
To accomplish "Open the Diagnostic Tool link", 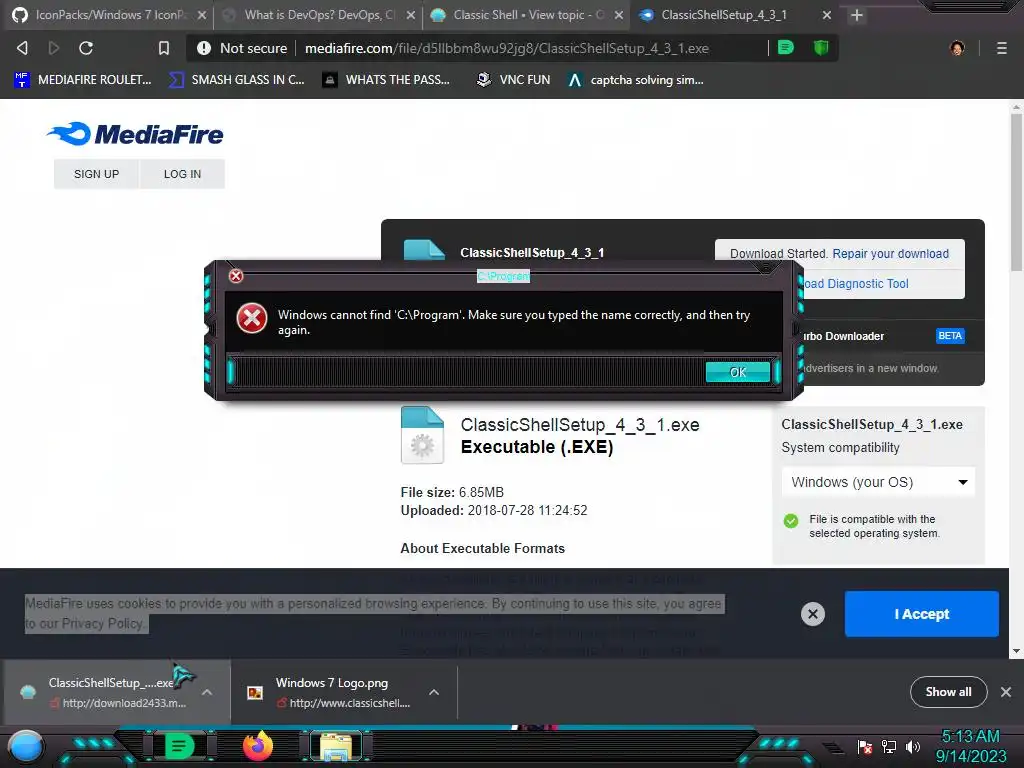I will tap(856, 283).
